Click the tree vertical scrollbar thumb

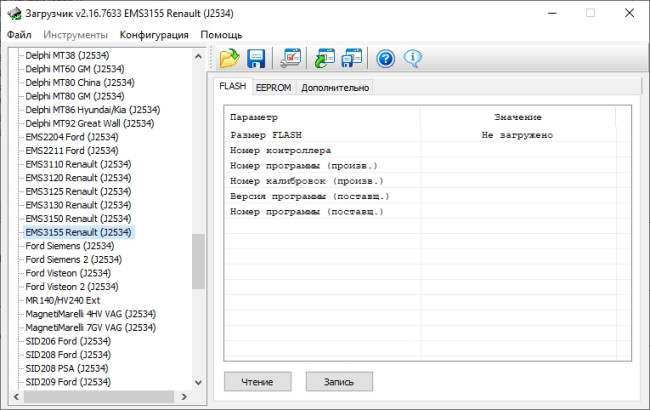[199, 262]
